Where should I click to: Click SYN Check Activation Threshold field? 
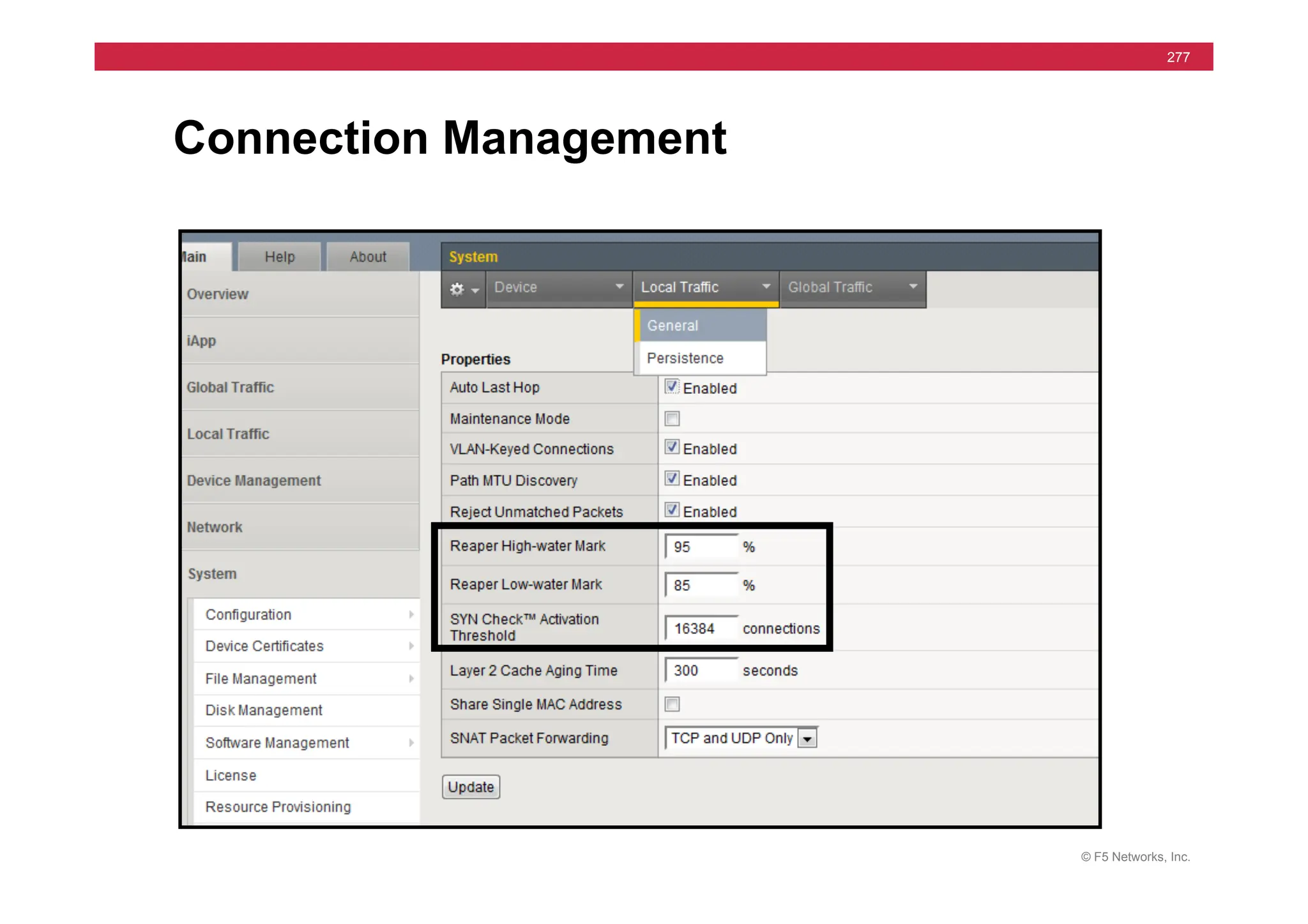(701, 628)
